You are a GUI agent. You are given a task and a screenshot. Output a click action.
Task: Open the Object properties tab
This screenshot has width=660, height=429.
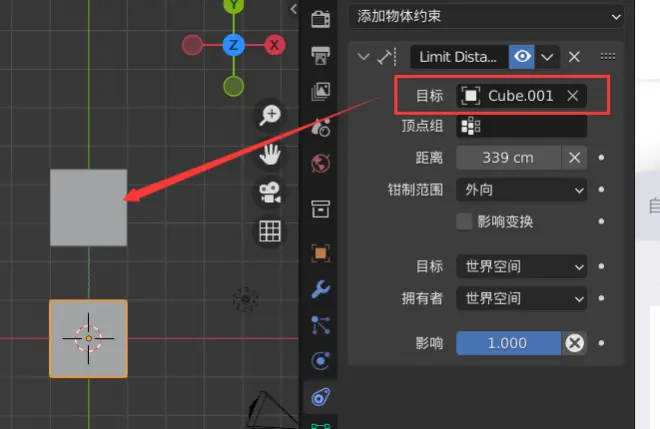click(x=320, y=253)
